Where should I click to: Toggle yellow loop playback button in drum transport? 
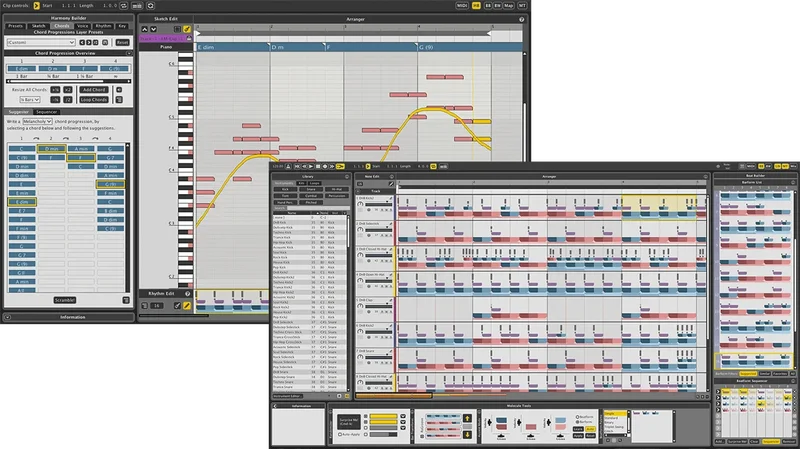coord(340,166)
